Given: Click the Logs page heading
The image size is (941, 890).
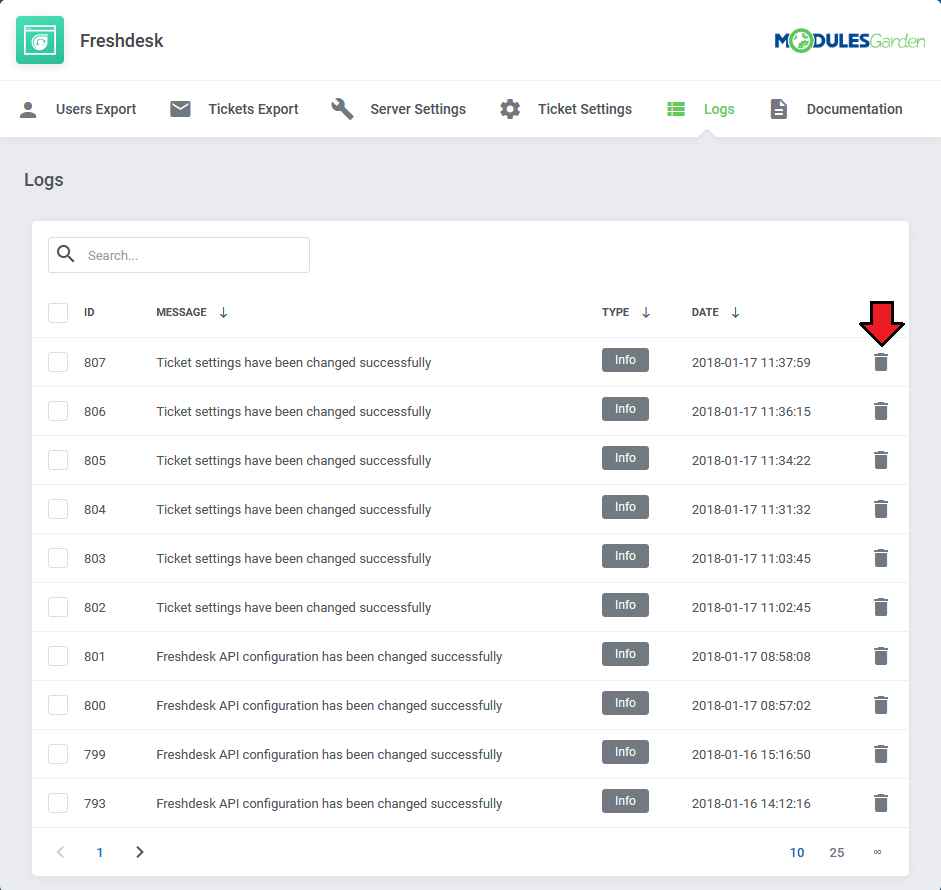Looking at the screenshot, I should pyautogui.click(x=44, y=180).
